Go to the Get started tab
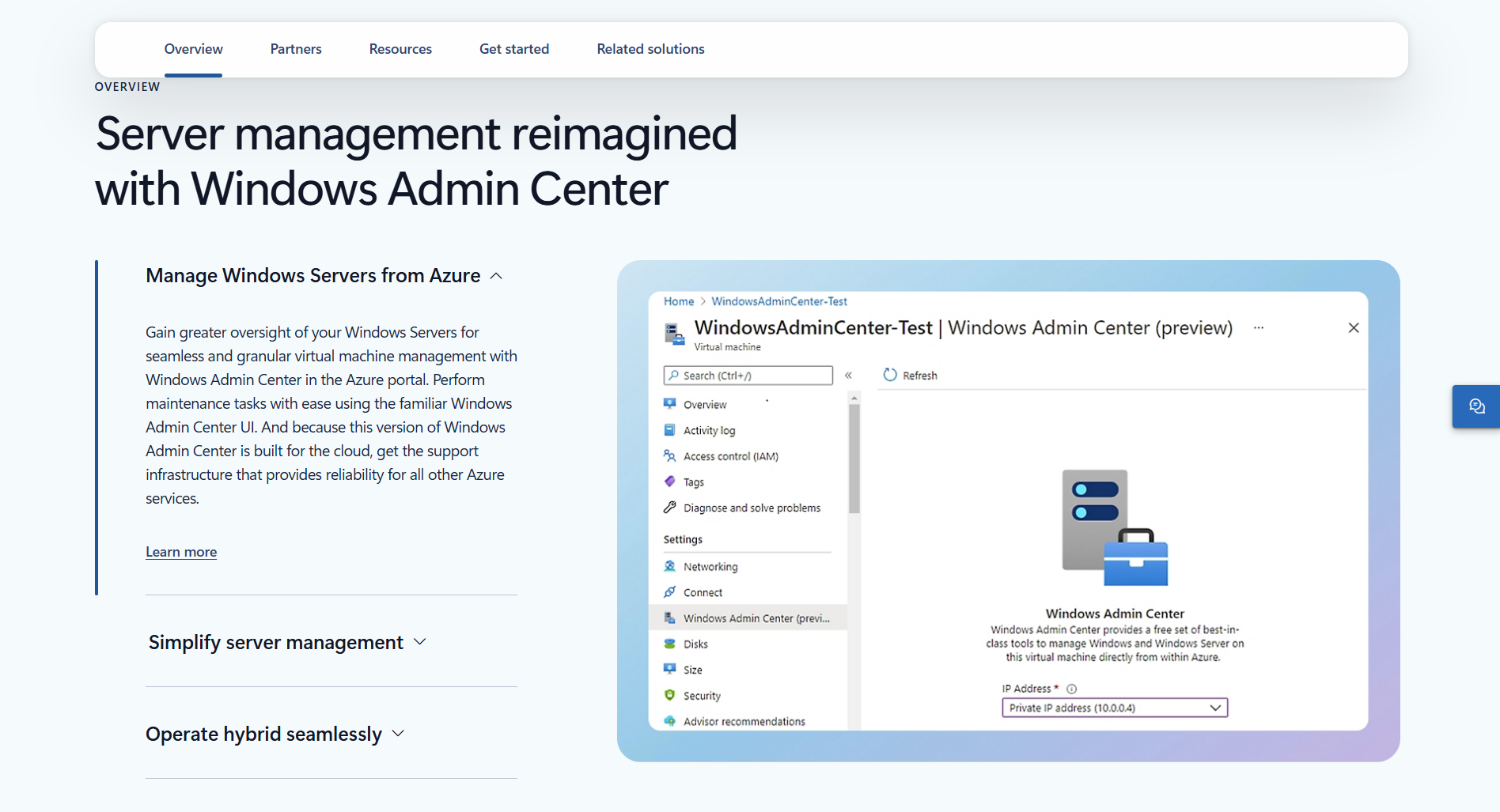This screenshot has width=1500, height=812. [x=514, y=49]
